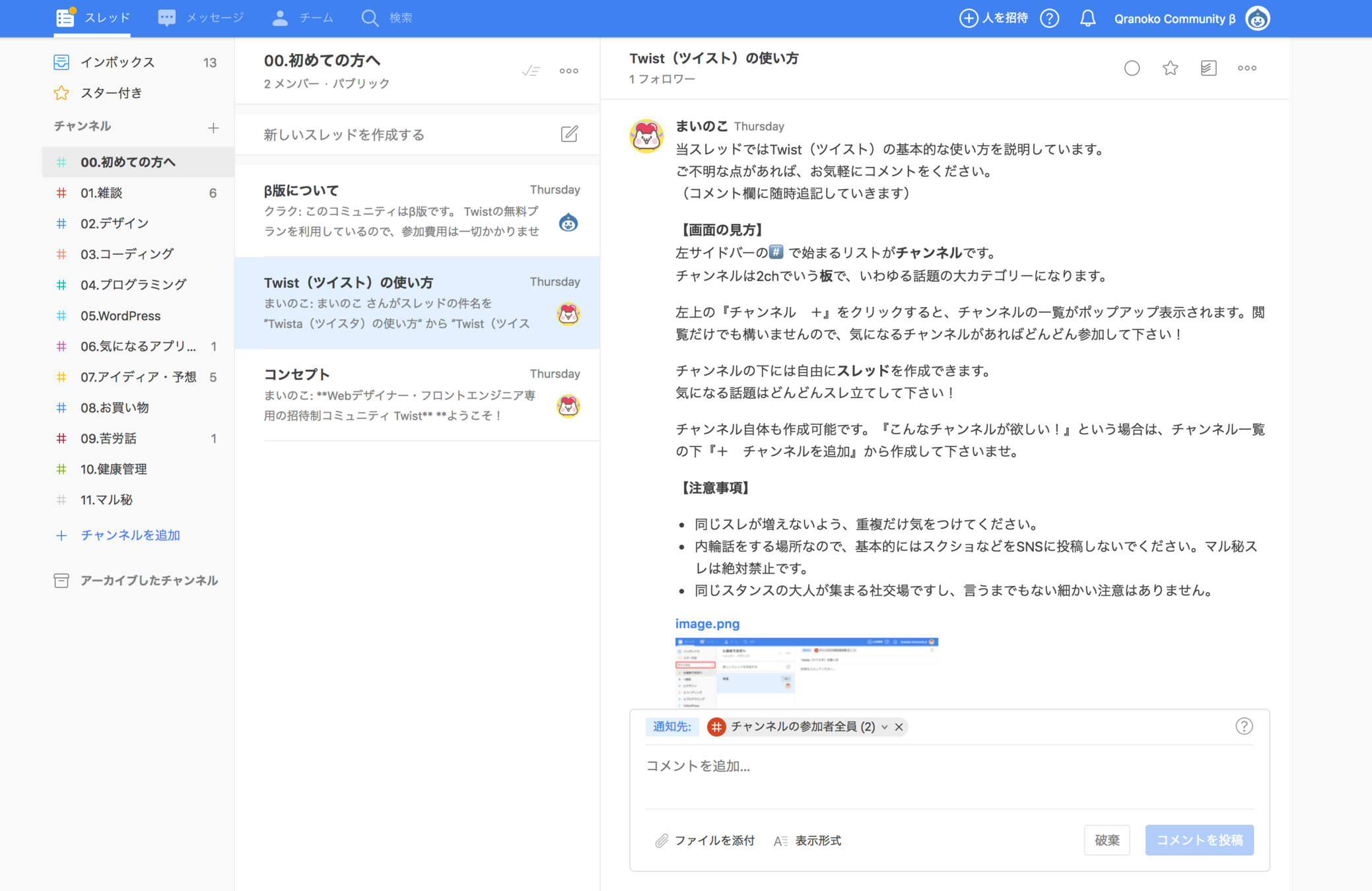Open the thread options three-dots menu
The height and width of the screenshot is (891, 1372).
pyautogui.click(x=1247, y=68)
